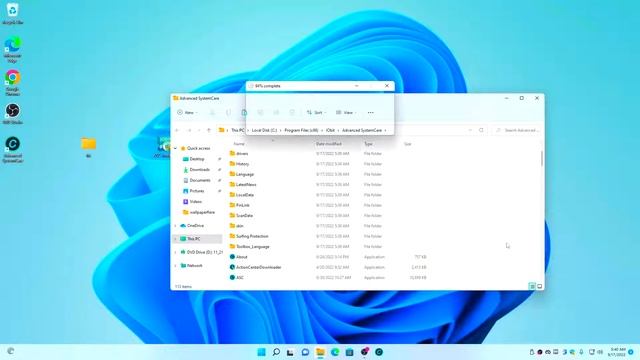Viewport: 640px width, 360px height.
Task: Sort files by the Size column
Action: [407, 144]
